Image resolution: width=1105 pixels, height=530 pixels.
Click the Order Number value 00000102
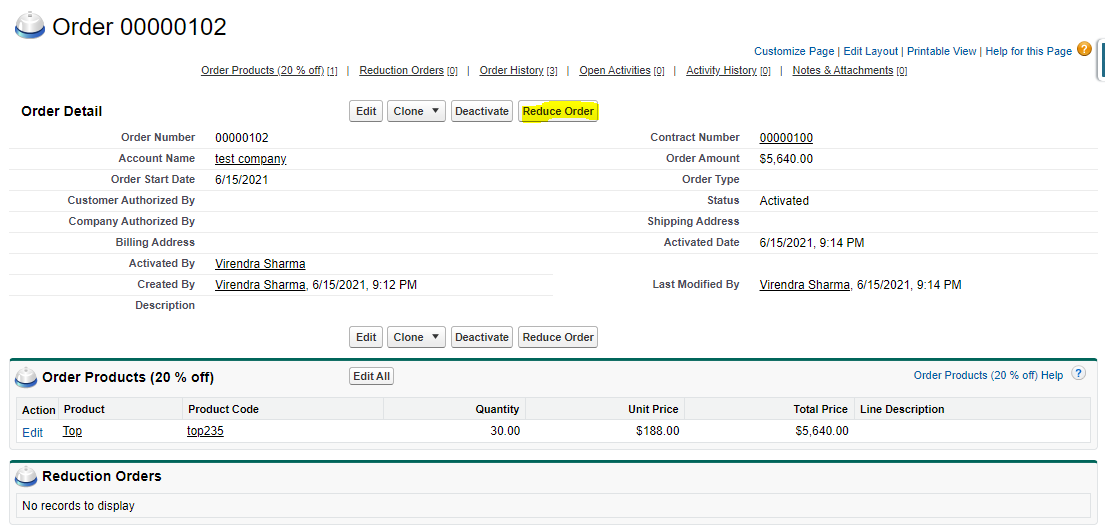[242, 137]
